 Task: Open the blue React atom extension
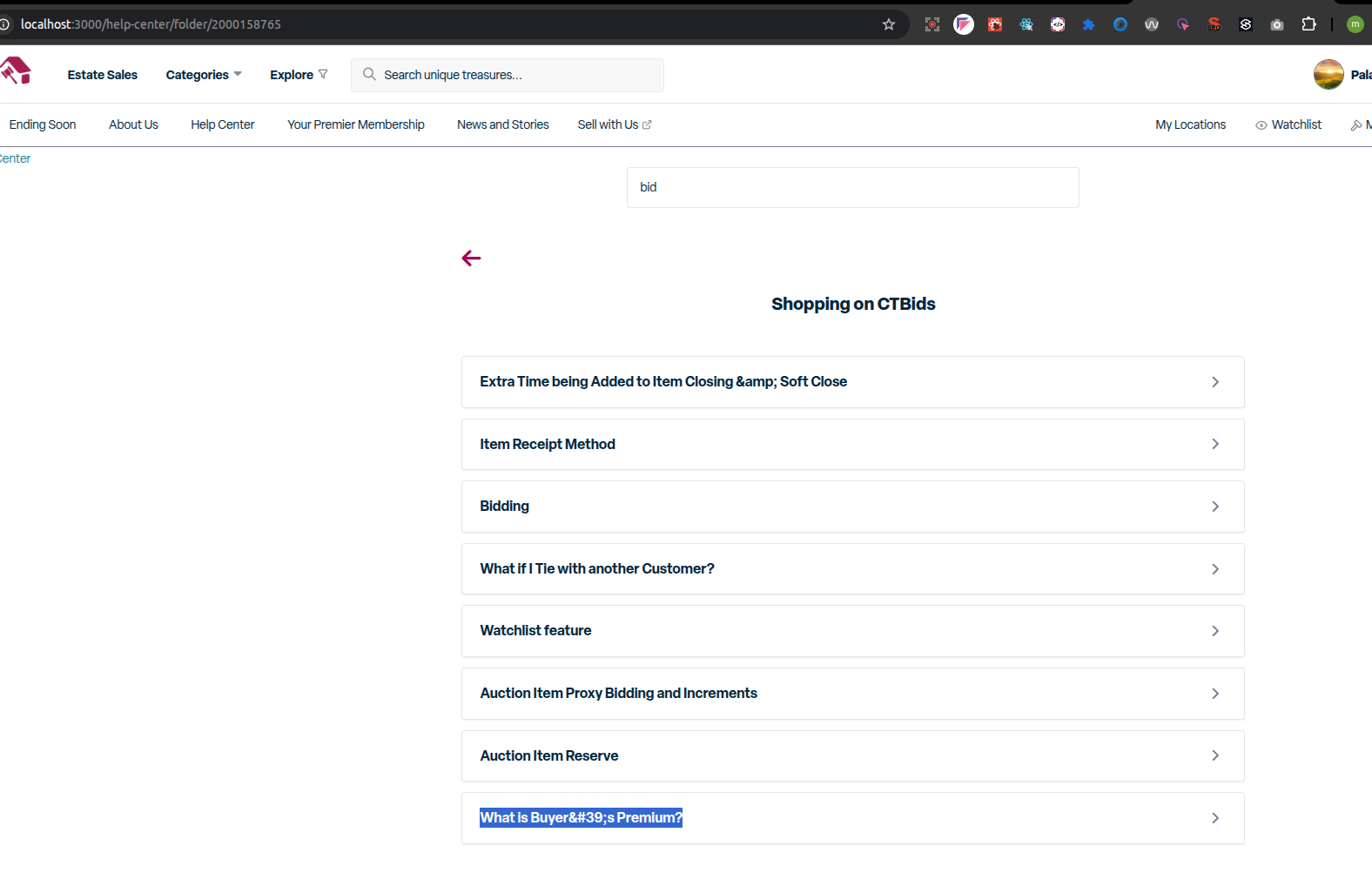coord(1026,24)
